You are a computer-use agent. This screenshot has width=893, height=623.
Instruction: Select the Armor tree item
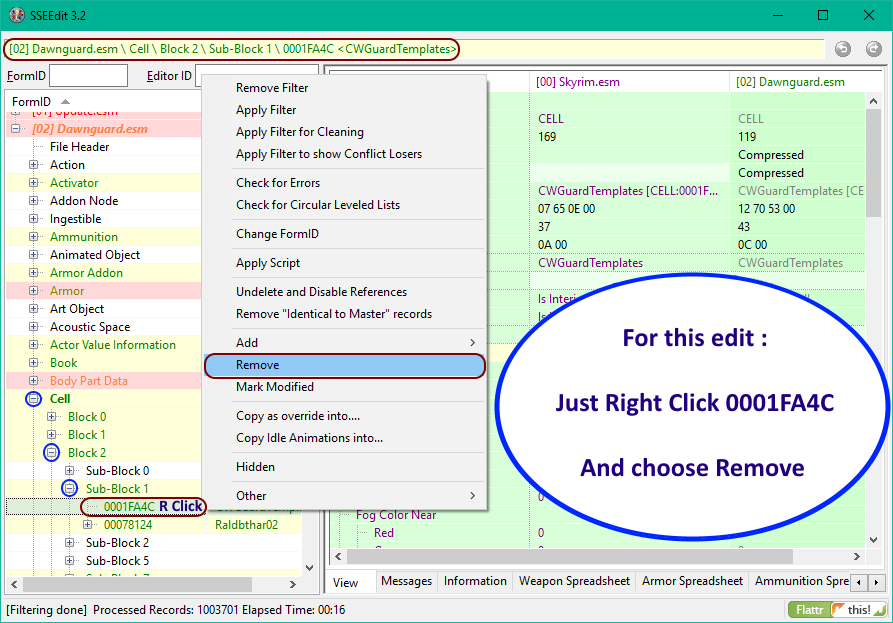click(67, 291)
